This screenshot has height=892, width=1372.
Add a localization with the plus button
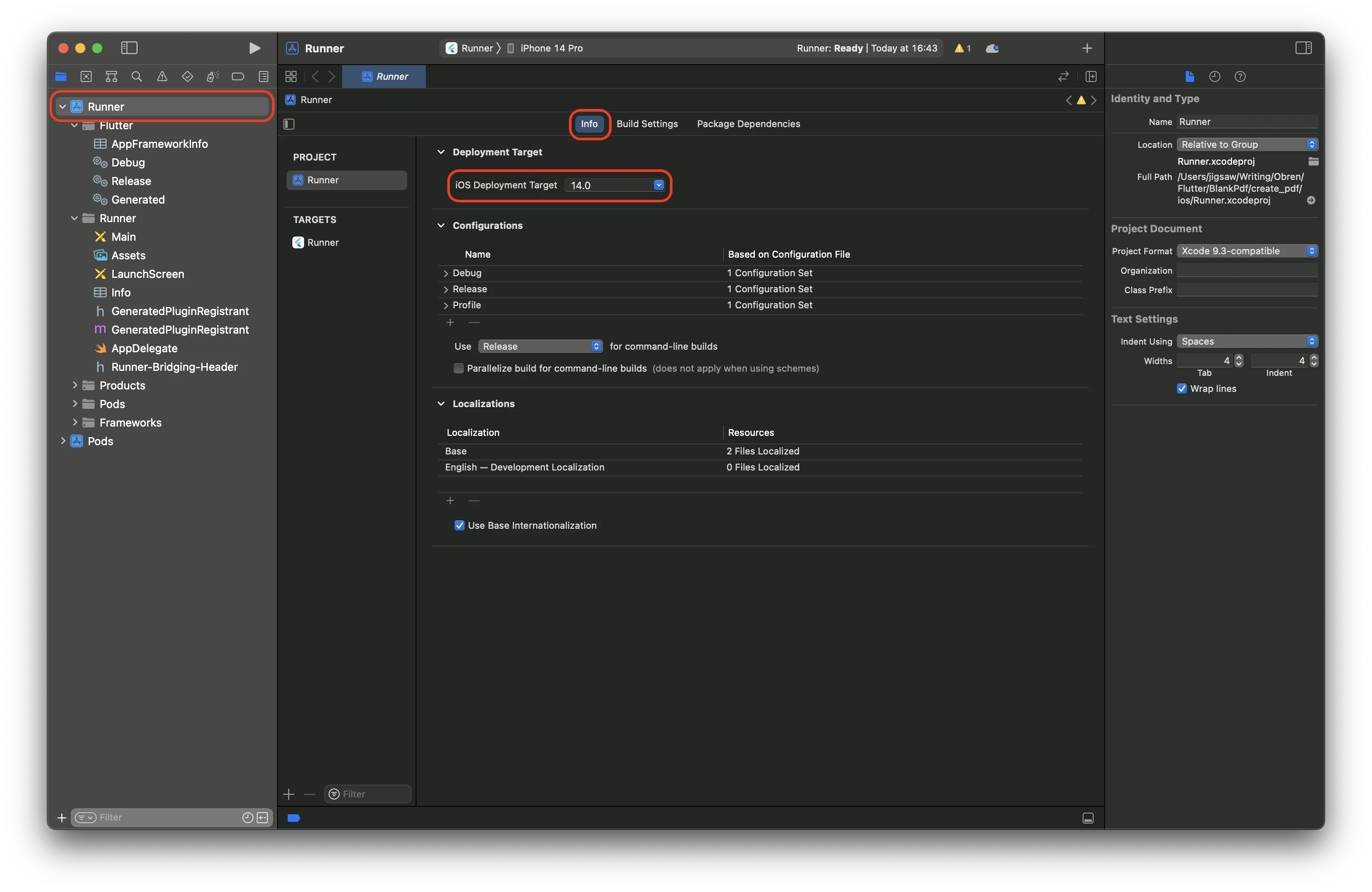coord(450,500)
